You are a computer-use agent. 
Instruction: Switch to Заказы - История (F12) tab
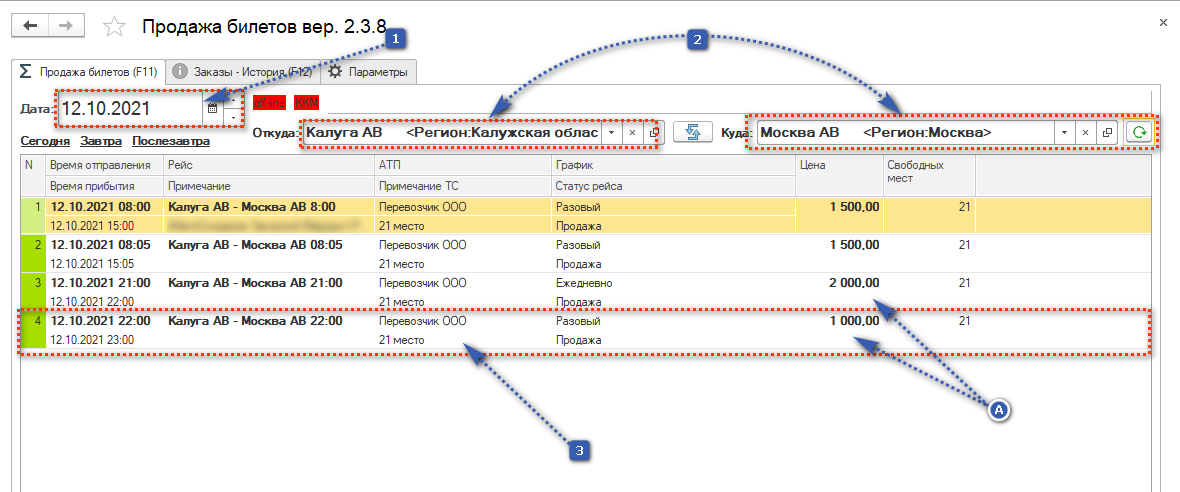242,72
